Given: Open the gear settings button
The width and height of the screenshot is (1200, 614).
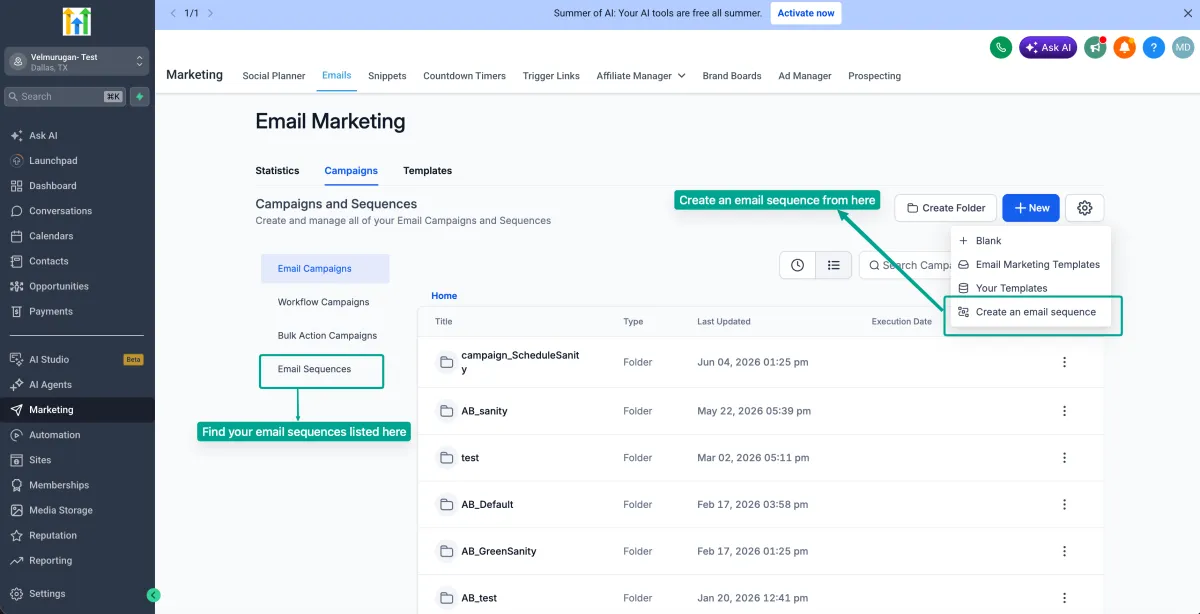Looking at the screenshot, I should [x=1085, y=208].
